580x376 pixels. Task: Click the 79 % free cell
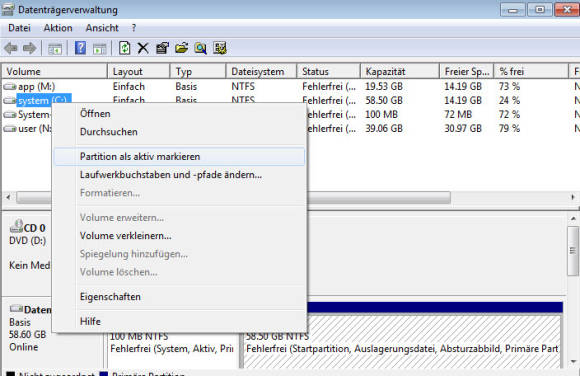pyautogui.click(x=509, y=129)
